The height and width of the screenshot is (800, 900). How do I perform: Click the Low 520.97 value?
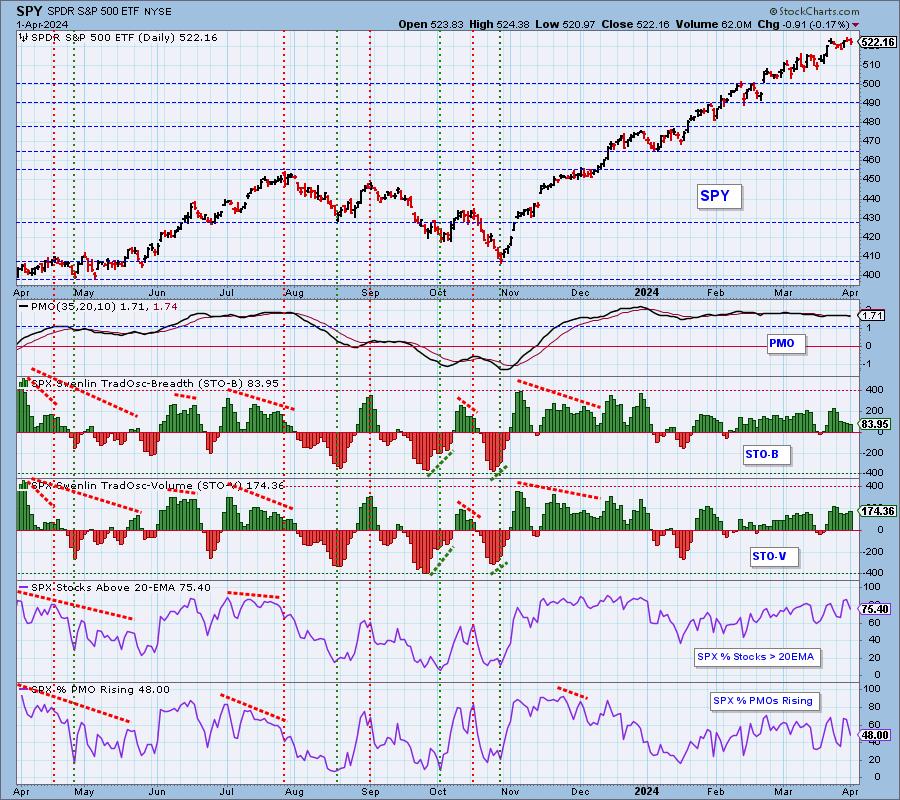565,24
